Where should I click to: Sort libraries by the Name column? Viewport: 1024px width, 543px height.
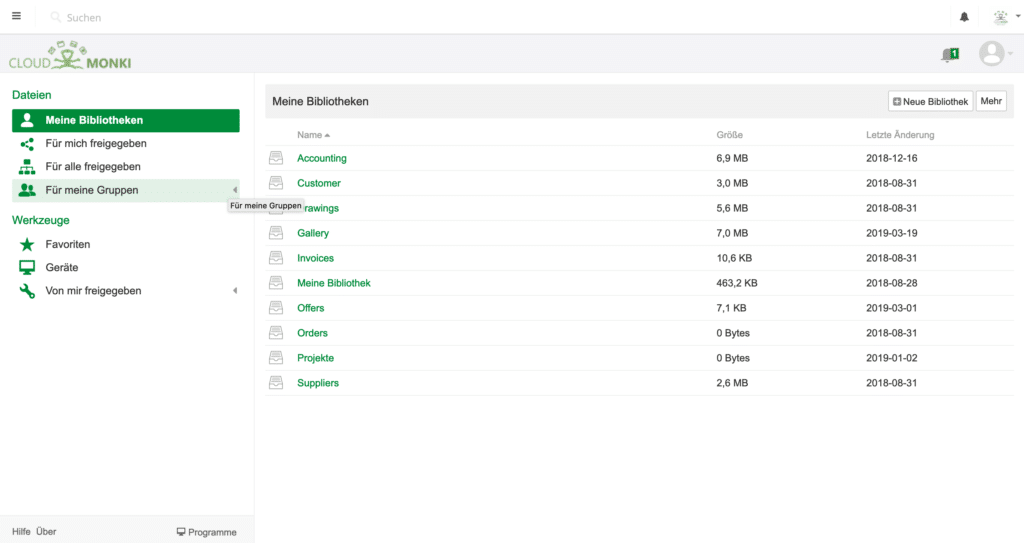tap(310, 135)
